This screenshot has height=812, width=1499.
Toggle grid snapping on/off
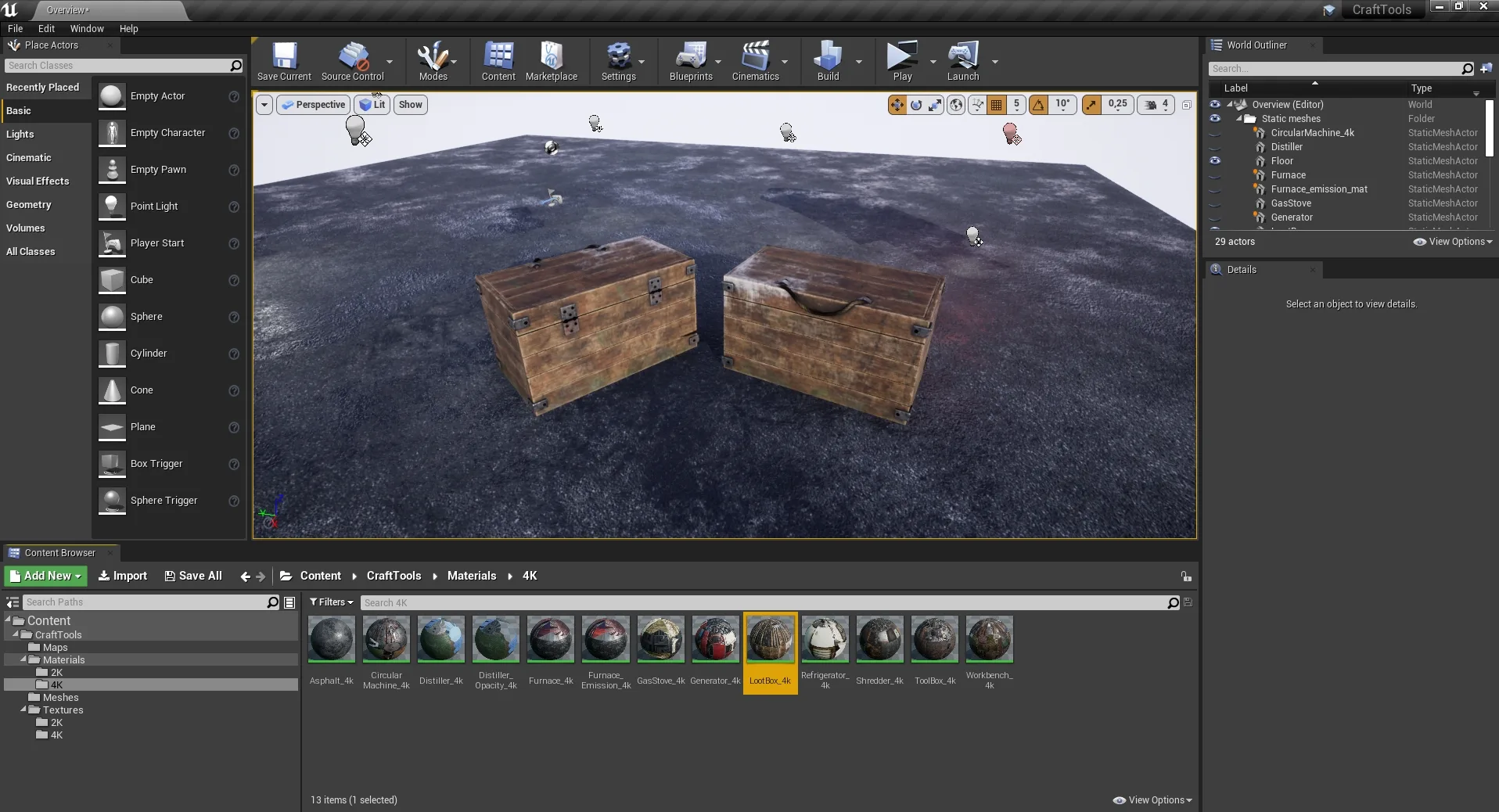(996, 105)
